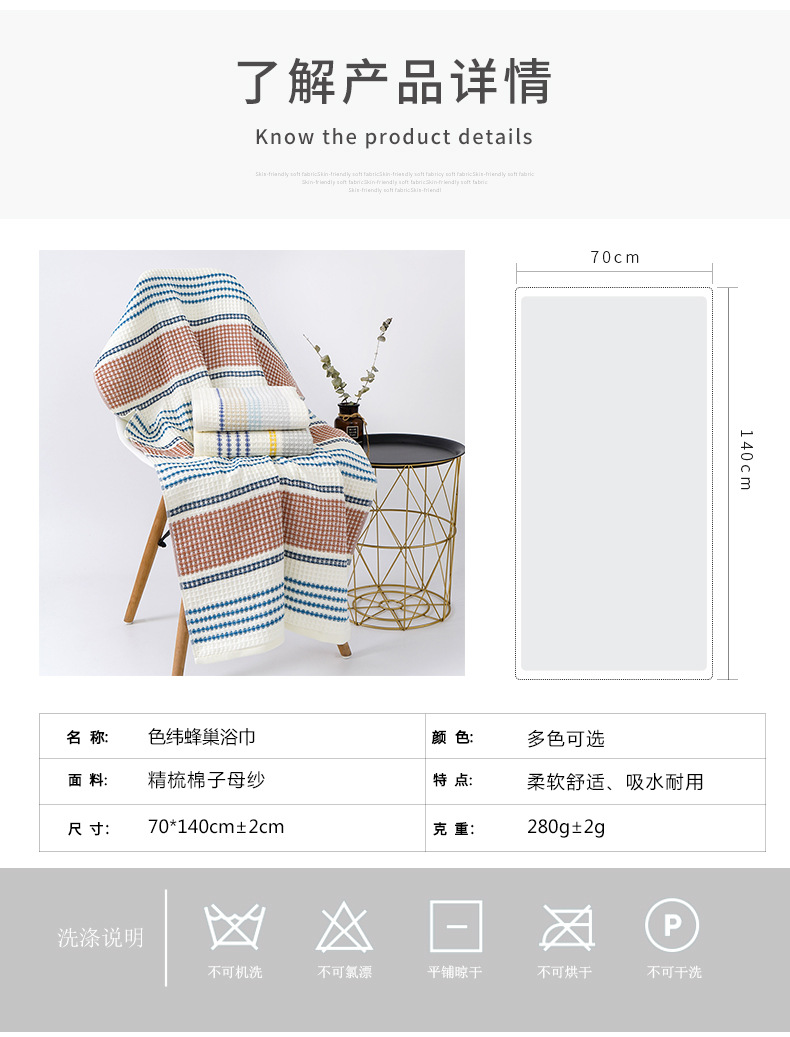Viewport: 790px width, 1037px height.
Task: Select the 不可机洗 label
Action: [x=235, y=972]
